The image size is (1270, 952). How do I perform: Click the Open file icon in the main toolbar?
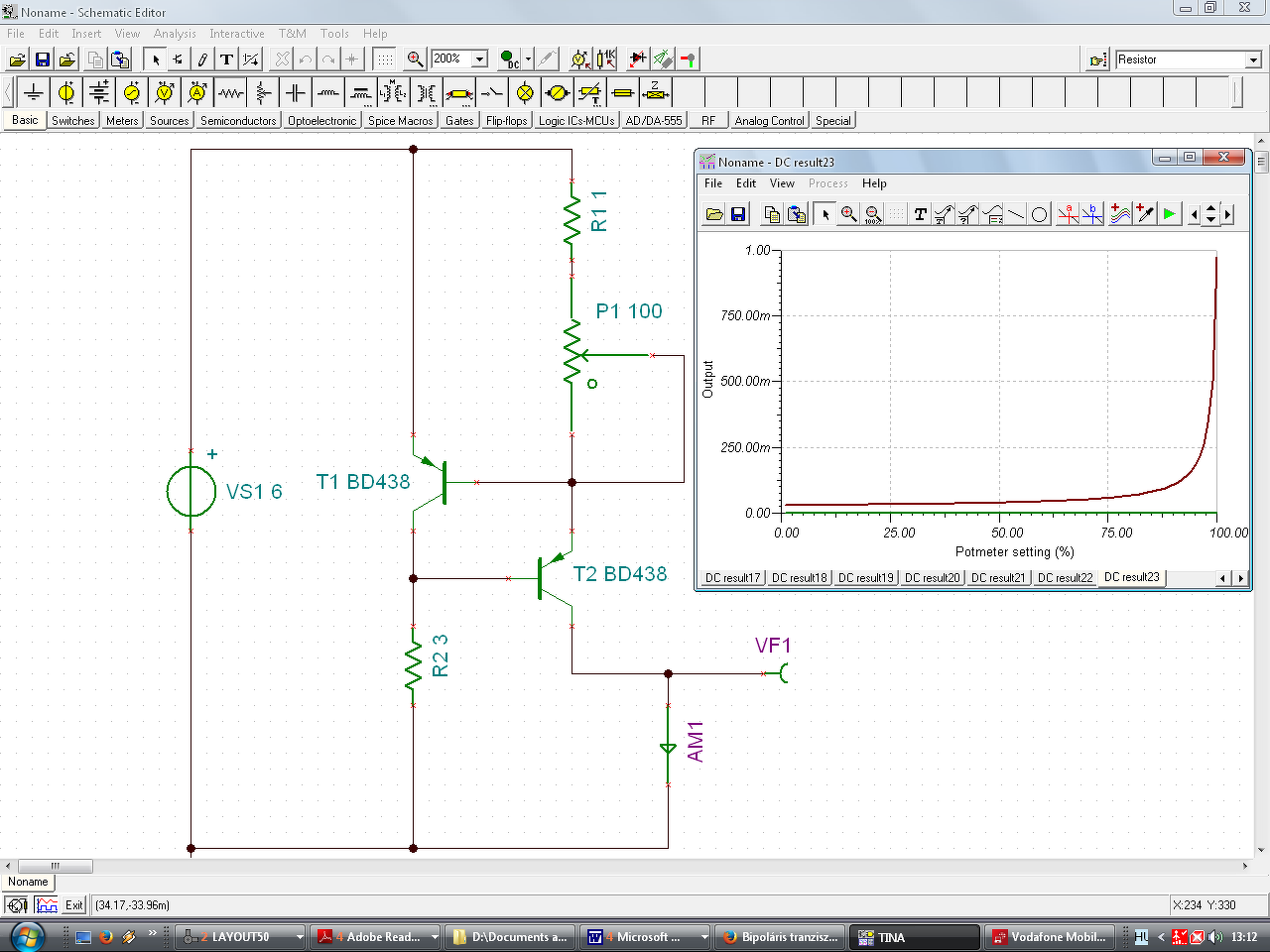point(18,59)
